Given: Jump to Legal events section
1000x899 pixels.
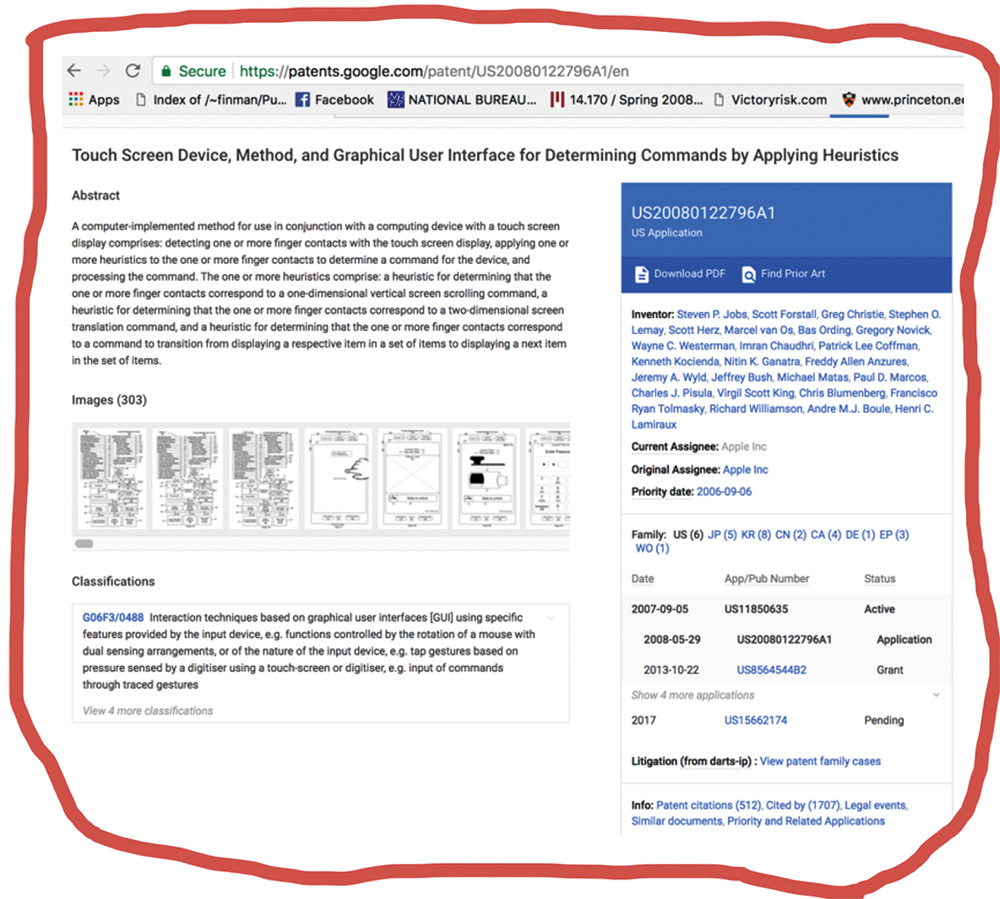Looking at the screenshot, I should (876, 805).
